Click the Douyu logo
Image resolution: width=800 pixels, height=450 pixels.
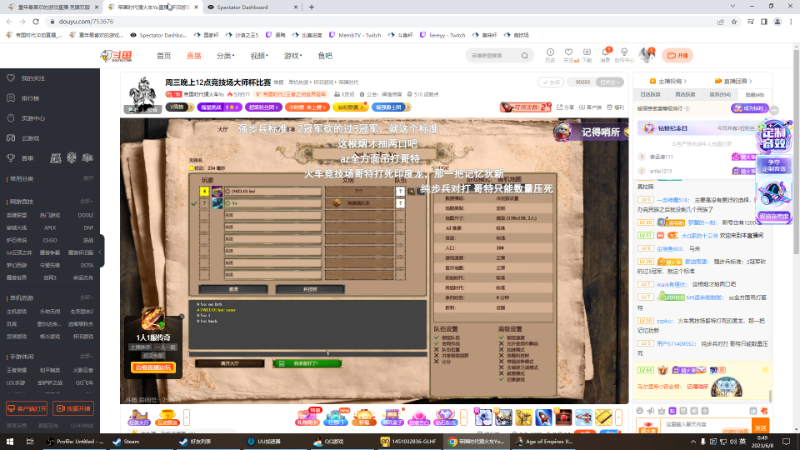(x=116, y=56)
